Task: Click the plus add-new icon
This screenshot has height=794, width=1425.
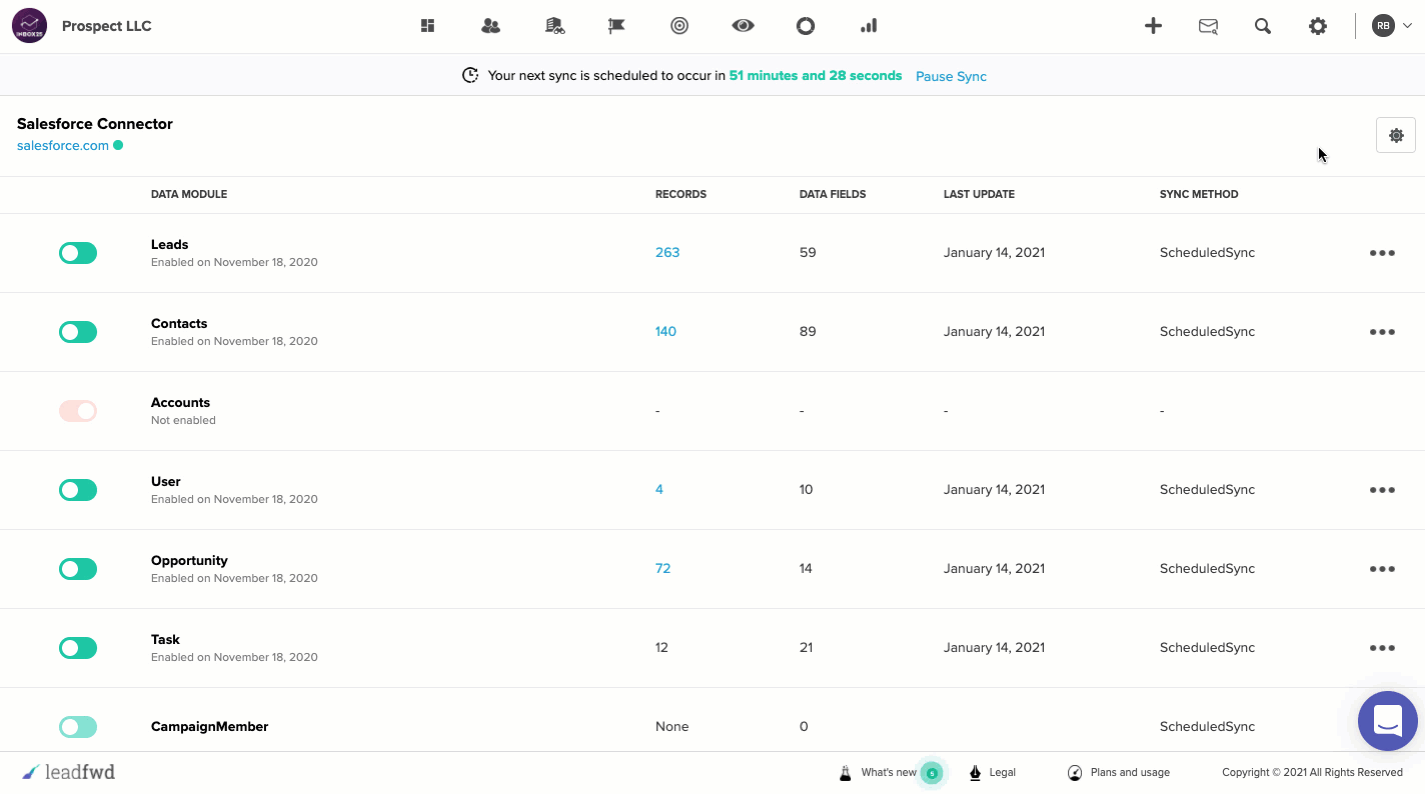Action: click(1153, 26)
